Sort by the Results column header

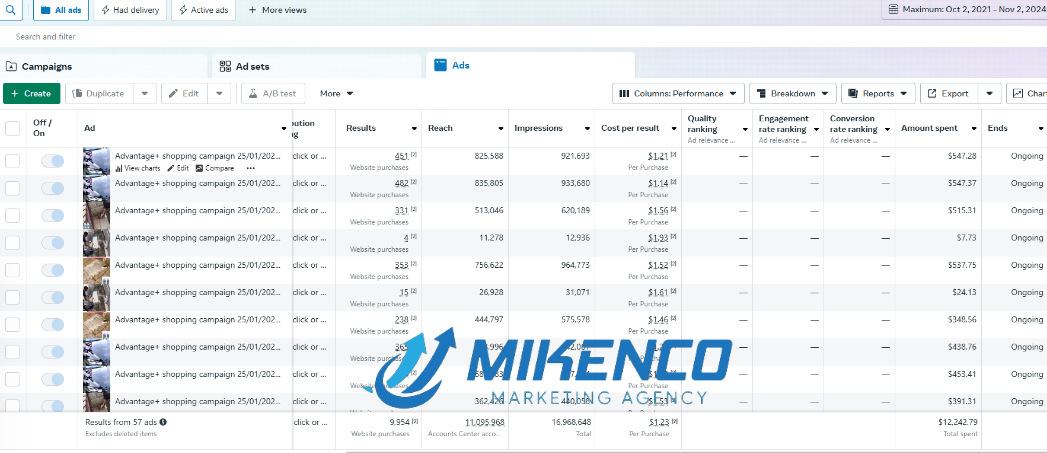[x=361, y=128]
